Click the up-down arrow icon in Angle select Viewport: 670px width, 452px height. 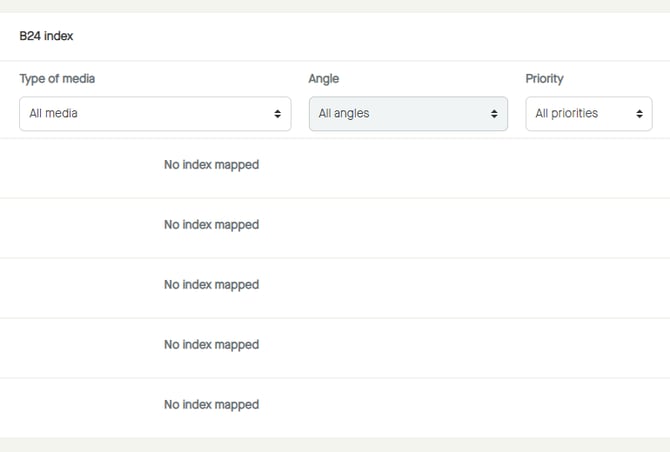tap(494, 114)
